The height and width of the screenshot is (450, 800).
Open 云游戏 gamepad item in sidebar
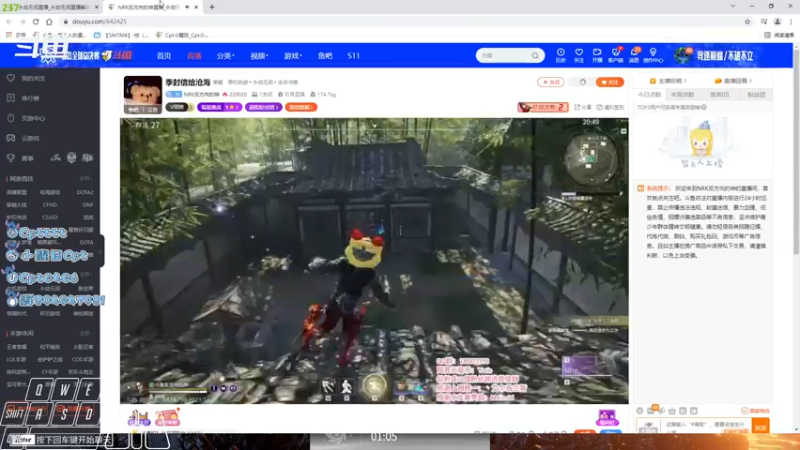point(24,138)
